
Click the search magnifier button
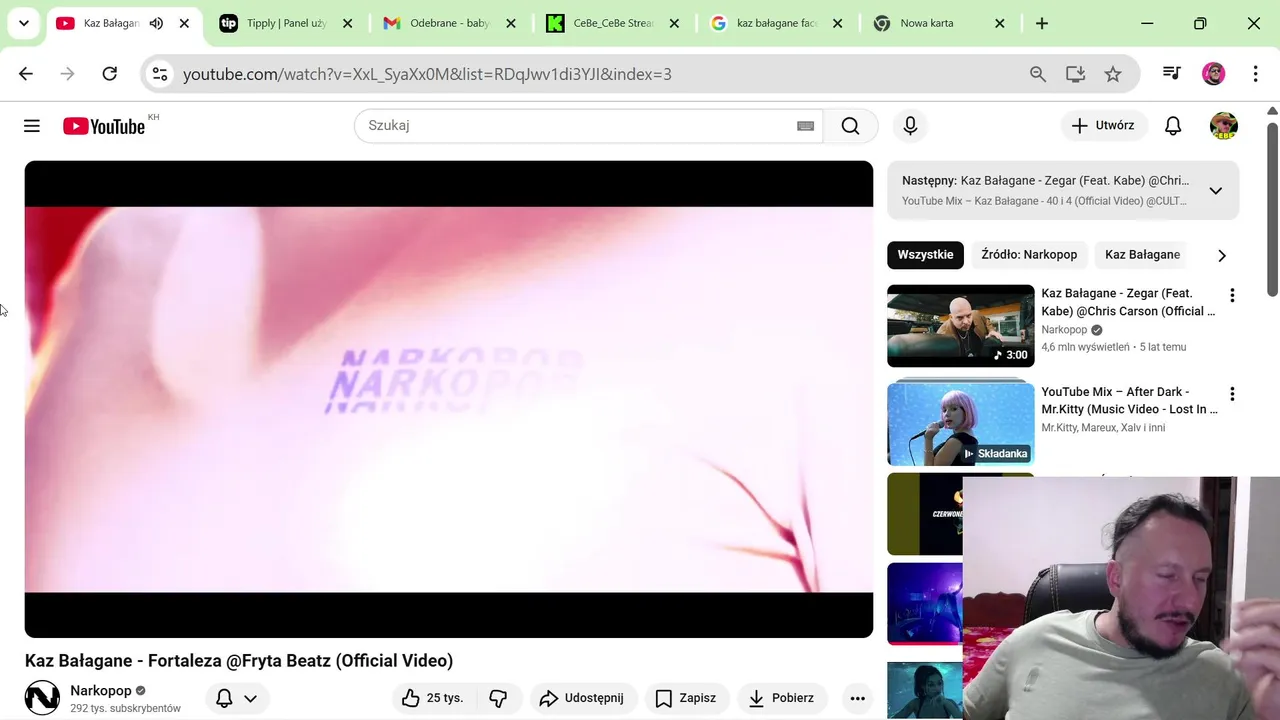[x=850, y=126]
